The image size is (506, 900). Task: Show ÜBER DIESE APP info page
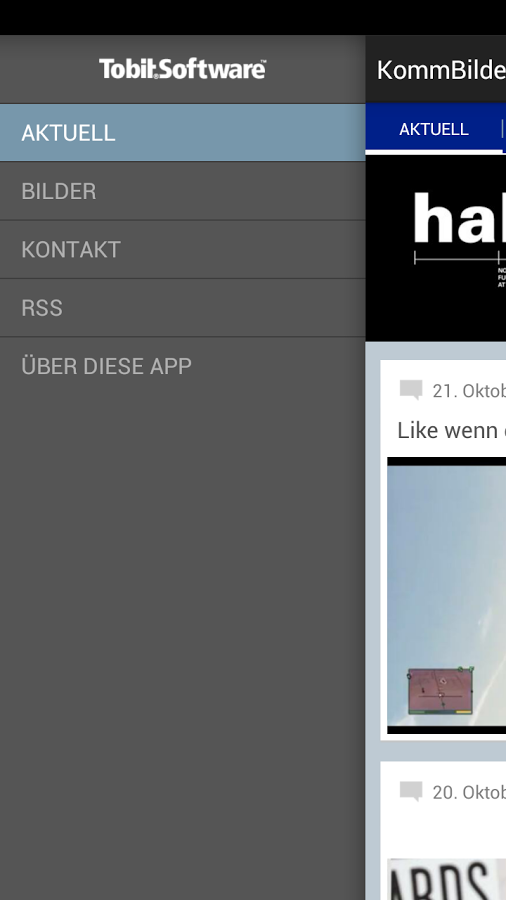click(x=182, y=366)
